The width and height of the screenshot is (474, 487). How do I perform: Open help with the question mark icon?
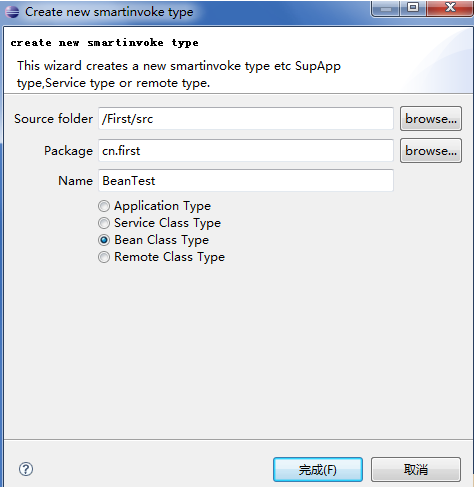coord(26,469)
